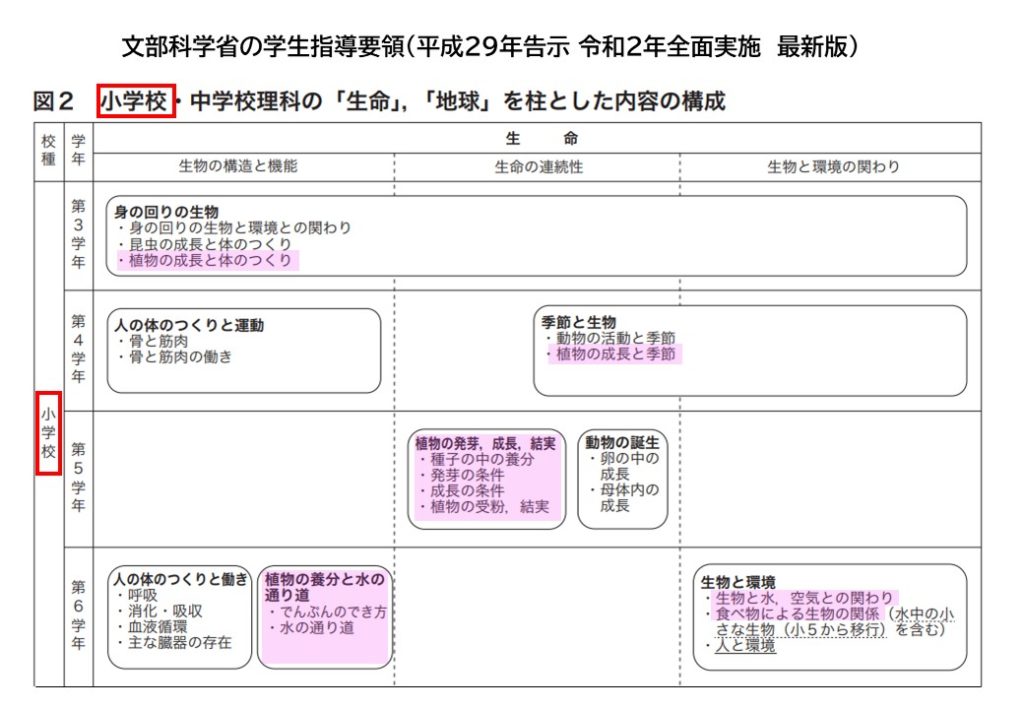1024x709 pixels.
Task: Click the 第3学年 row label
Action: pyautogui.click(x=78, y=235)
